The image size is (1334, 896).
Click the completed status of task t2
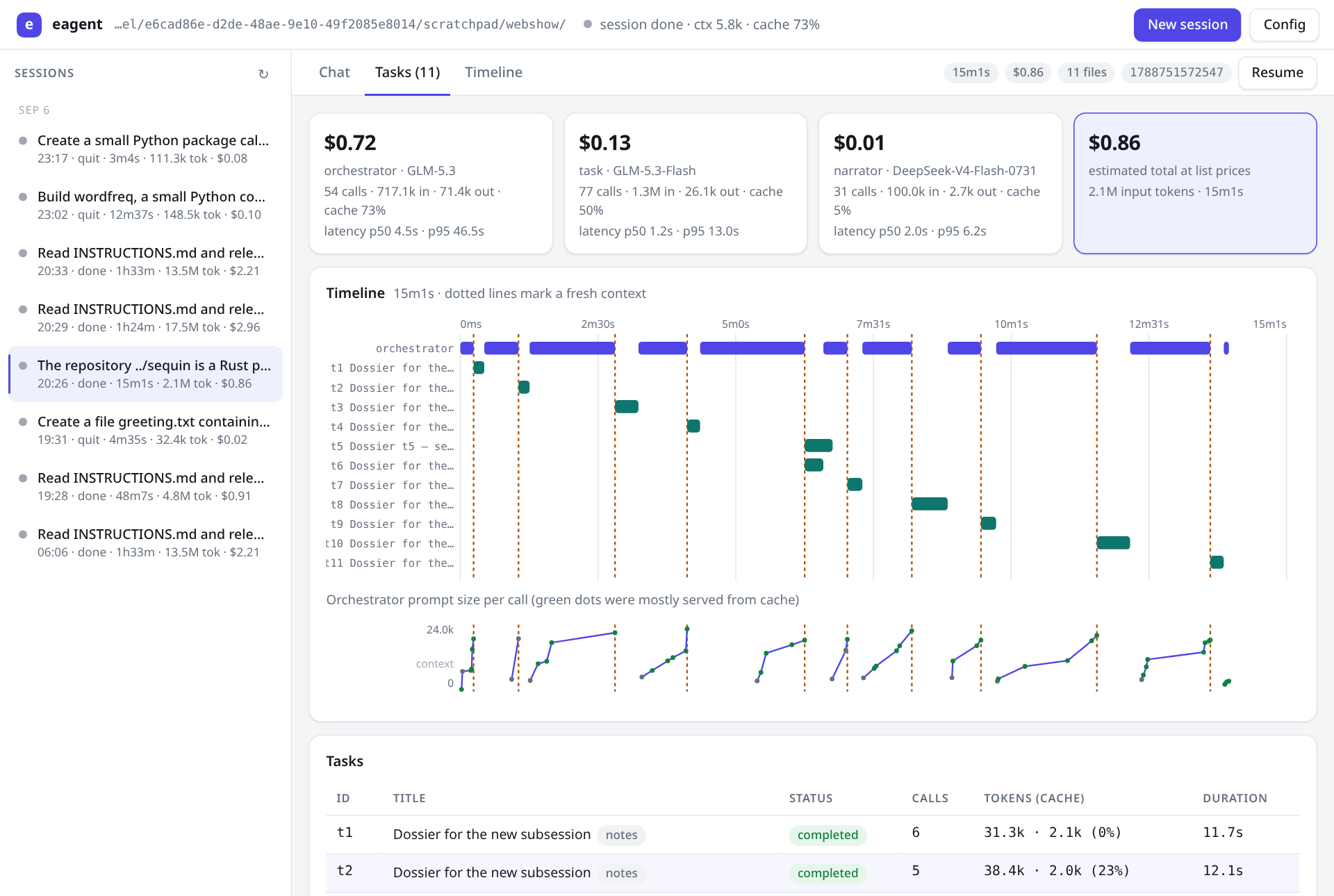click(827, 873)
